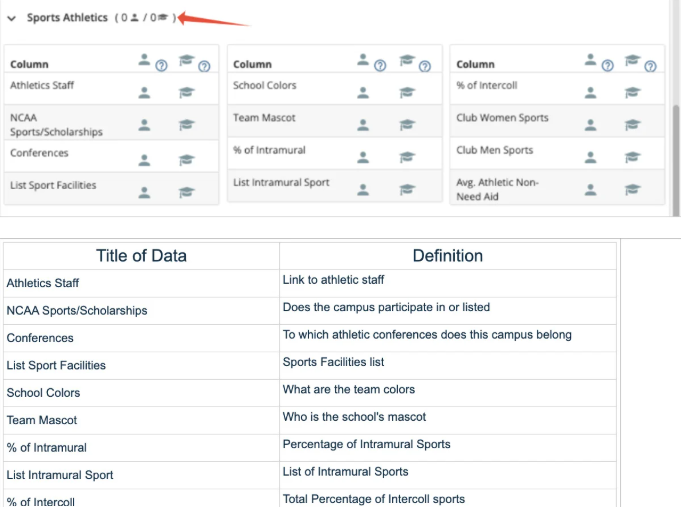Click student icon for % of Intercoll
Viewport: 681px width, 507px height.
click(x=590, y=92)
